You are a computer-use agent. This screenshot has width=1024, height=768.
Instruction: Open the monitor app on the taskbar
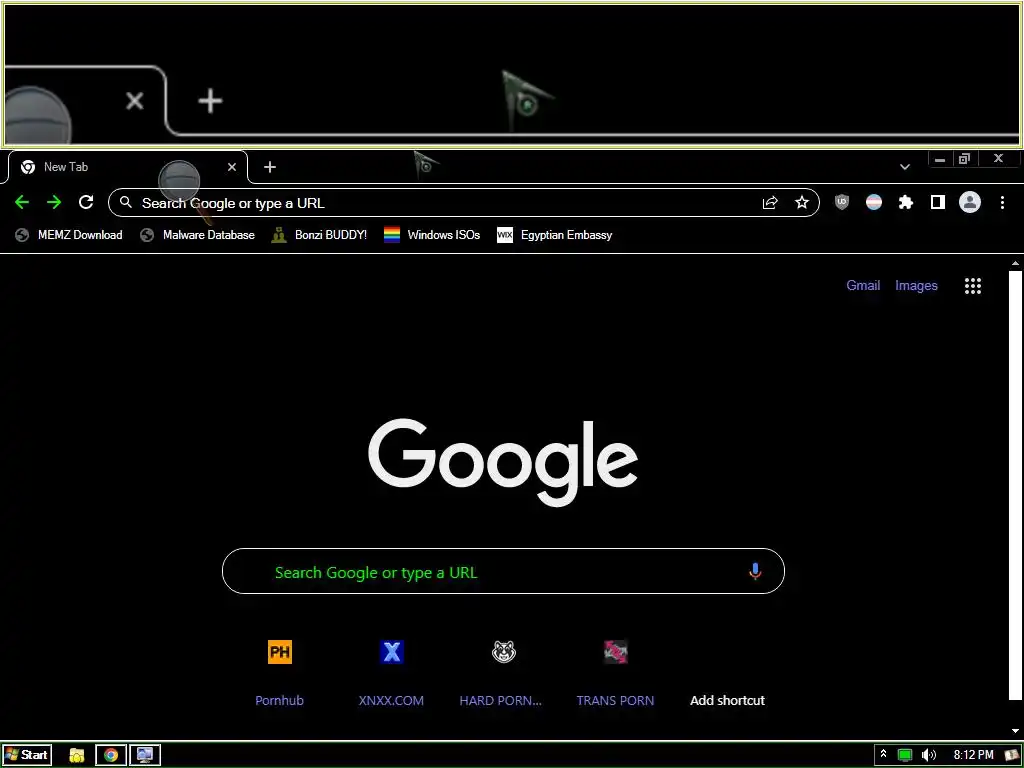pyautogui.click(x=144, y=756)
